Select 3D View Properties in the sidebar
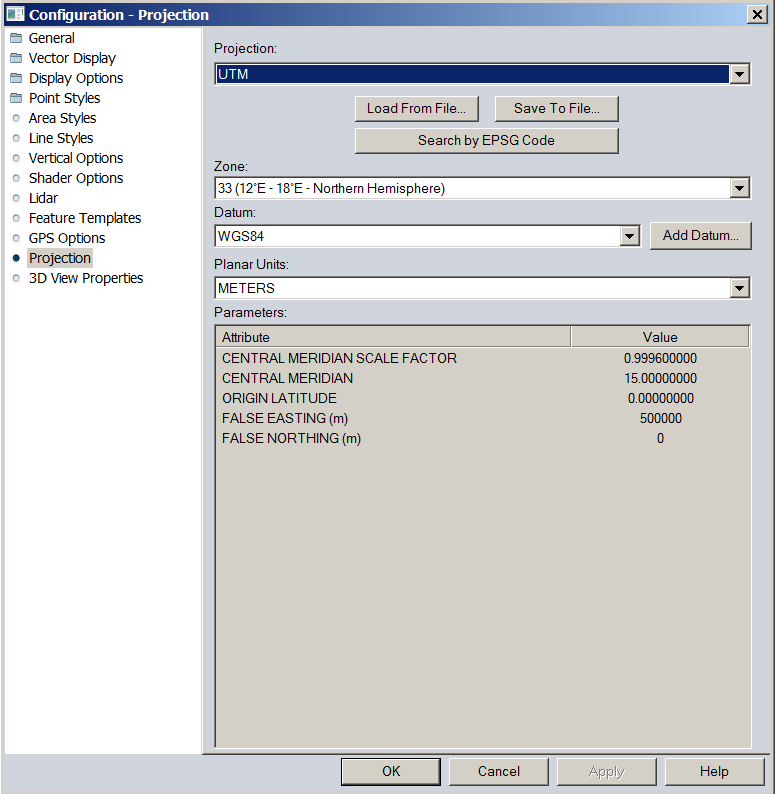 (85, 278)
